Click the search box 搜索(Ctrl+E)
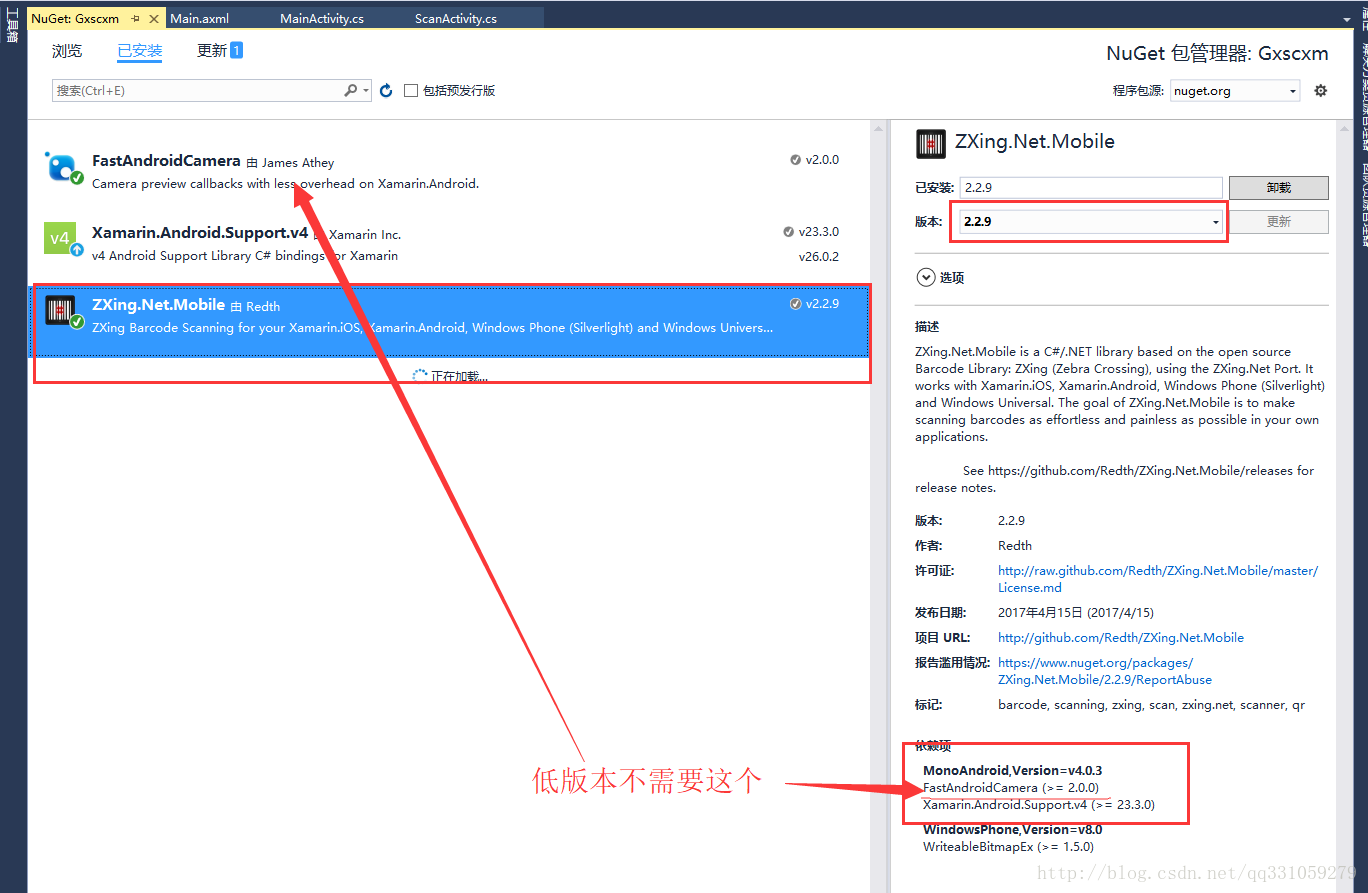The height and width of the screenshot is (893, 1368). click(x=197, y=91)
